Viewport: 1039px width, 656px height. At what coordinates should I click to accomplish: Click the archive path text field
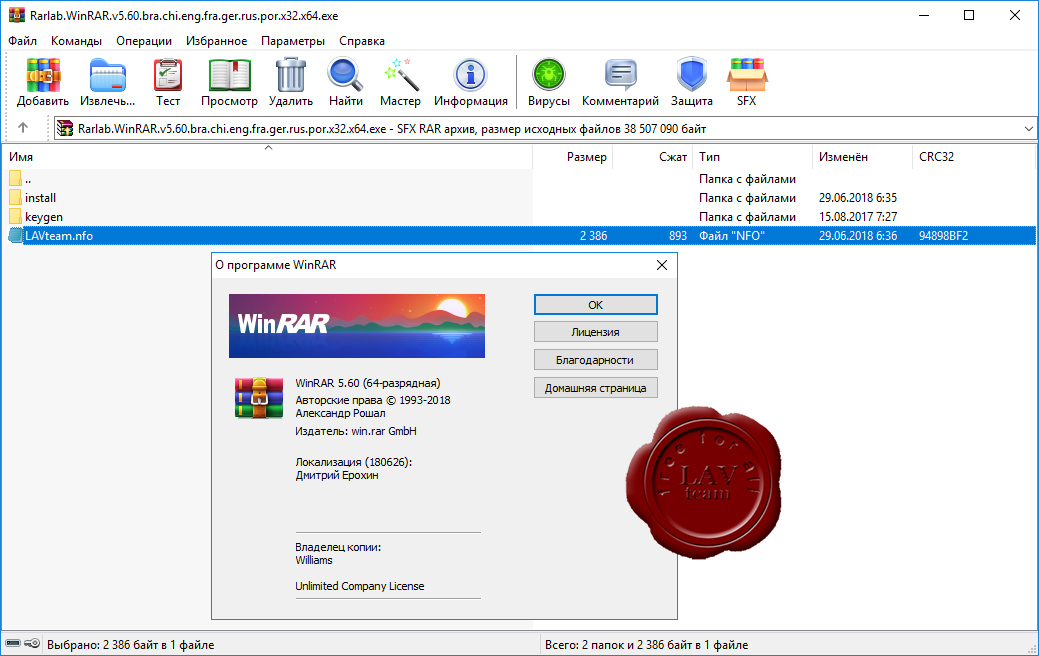tap(545, 129)
